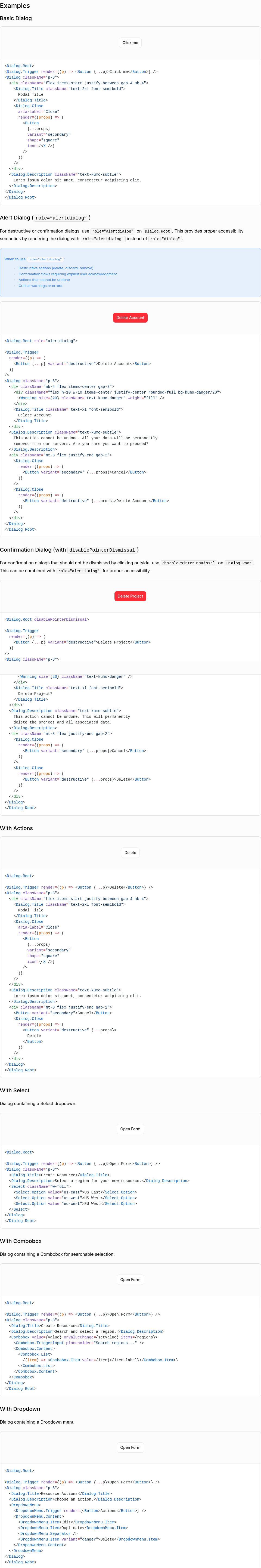
Task: Click "Dialog containing a Select dropdown." text
Action: (38, 1103)
